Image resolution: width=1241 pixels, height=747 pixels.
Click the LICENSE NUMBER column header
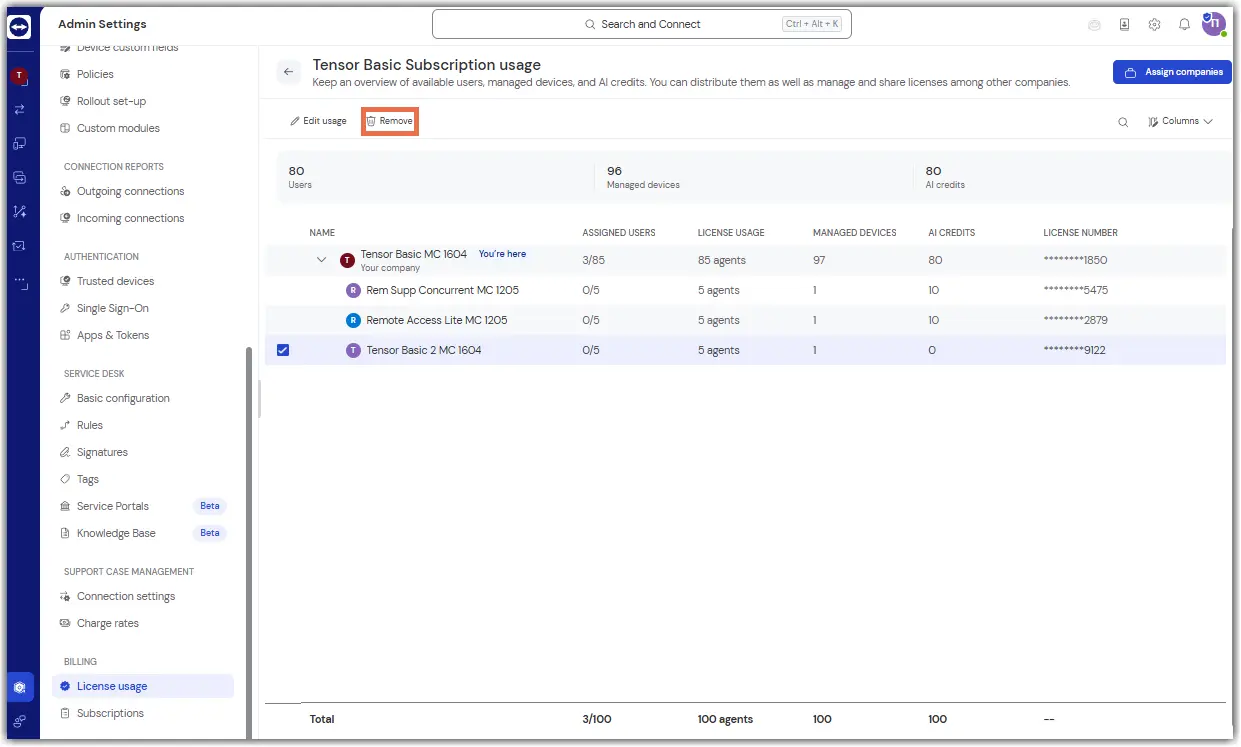pos(1080,233)
